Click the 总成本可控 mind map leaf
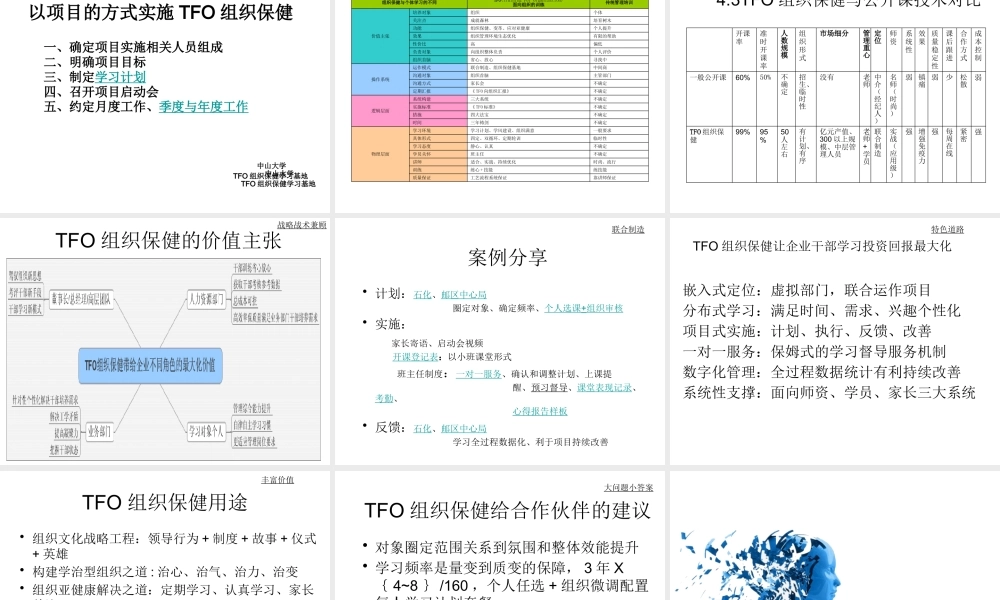 click(245, 301)
